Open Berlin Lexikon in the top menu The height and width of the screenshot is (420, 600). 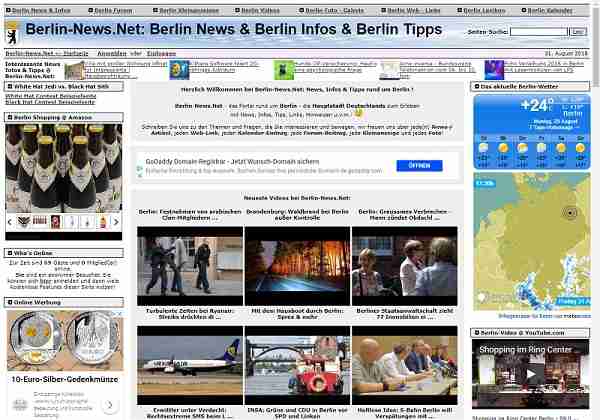(484, 10)
